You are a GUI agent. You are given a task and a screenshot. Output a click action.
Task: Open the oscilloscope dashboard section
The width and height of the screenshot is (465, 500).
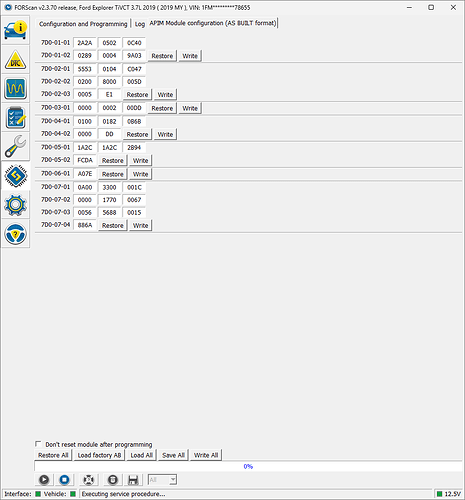tap(15, 88)
